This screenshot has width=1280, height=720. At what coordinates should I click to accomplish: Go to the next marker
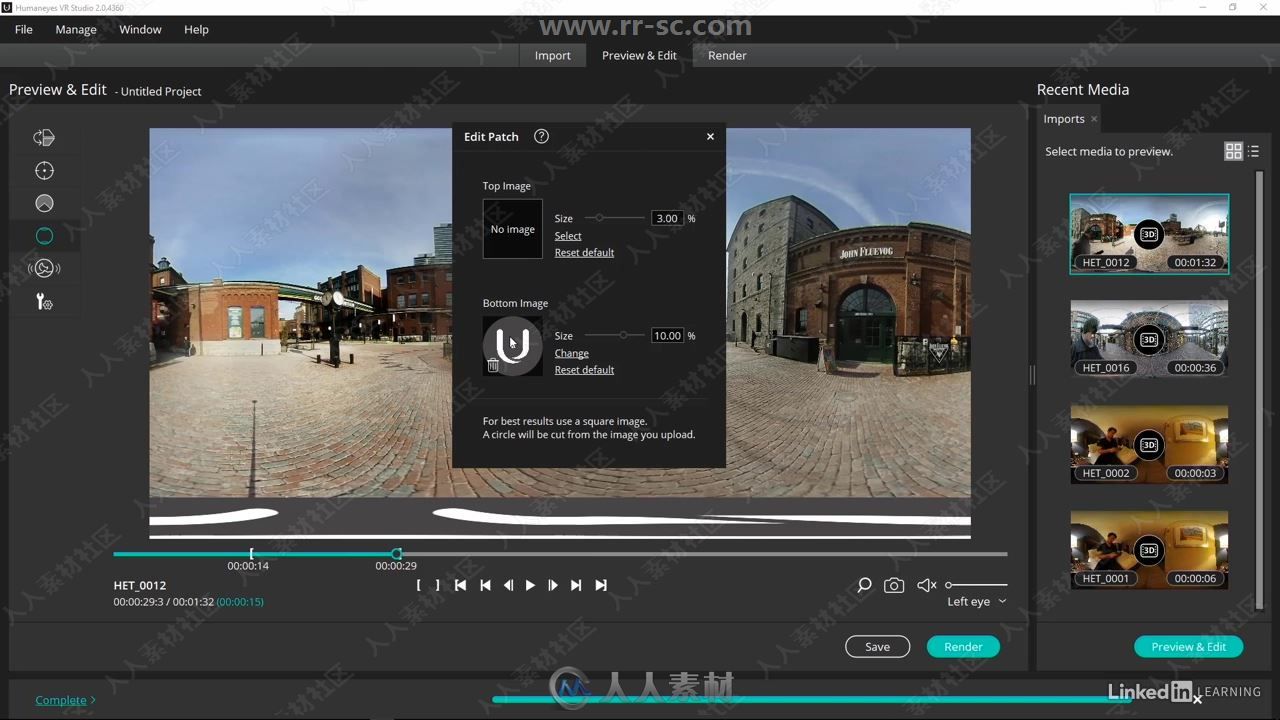[576, 585]
